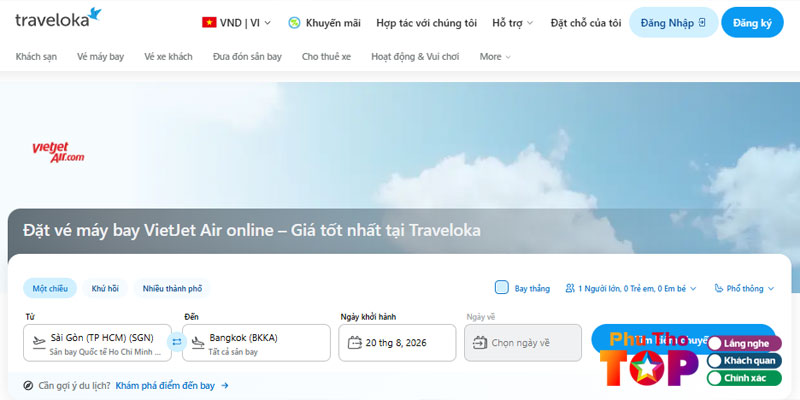Click the Tìm kiếm chuyến bay search button
800x400 pixels.
click(683, 339)
